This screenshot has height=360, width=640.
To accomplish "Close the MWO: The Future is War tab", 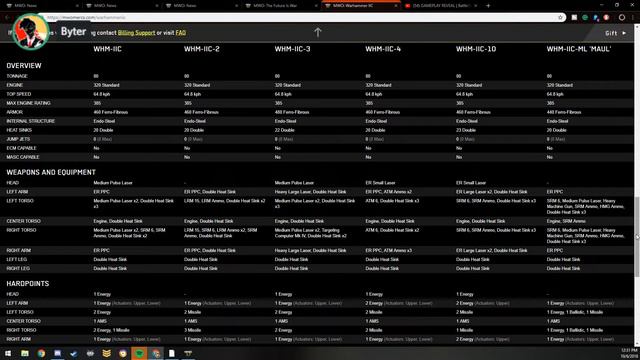I will [316, 6].
